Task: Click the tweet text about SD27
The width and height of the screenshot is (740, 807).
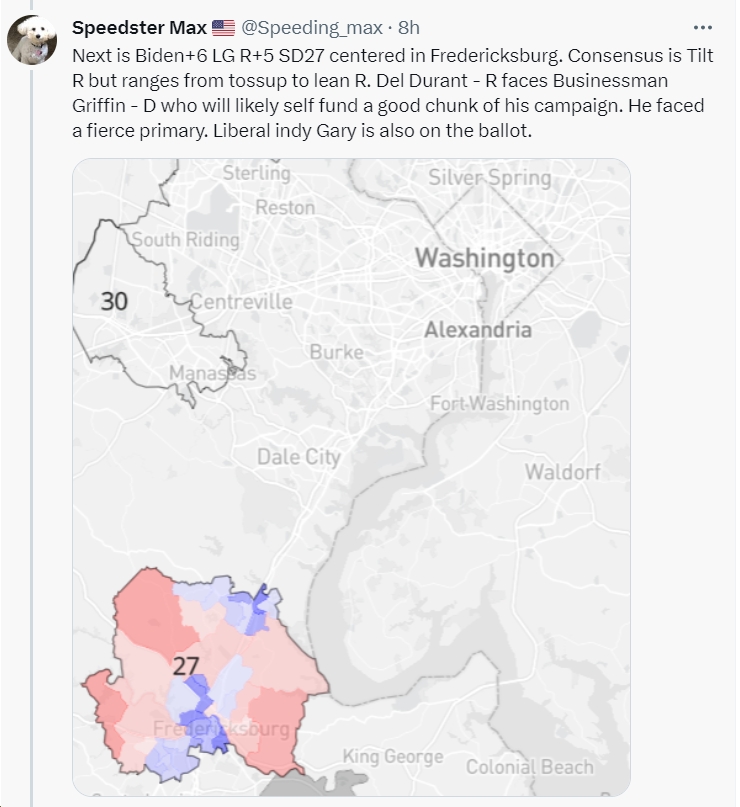Action: (x=393, y=93)
